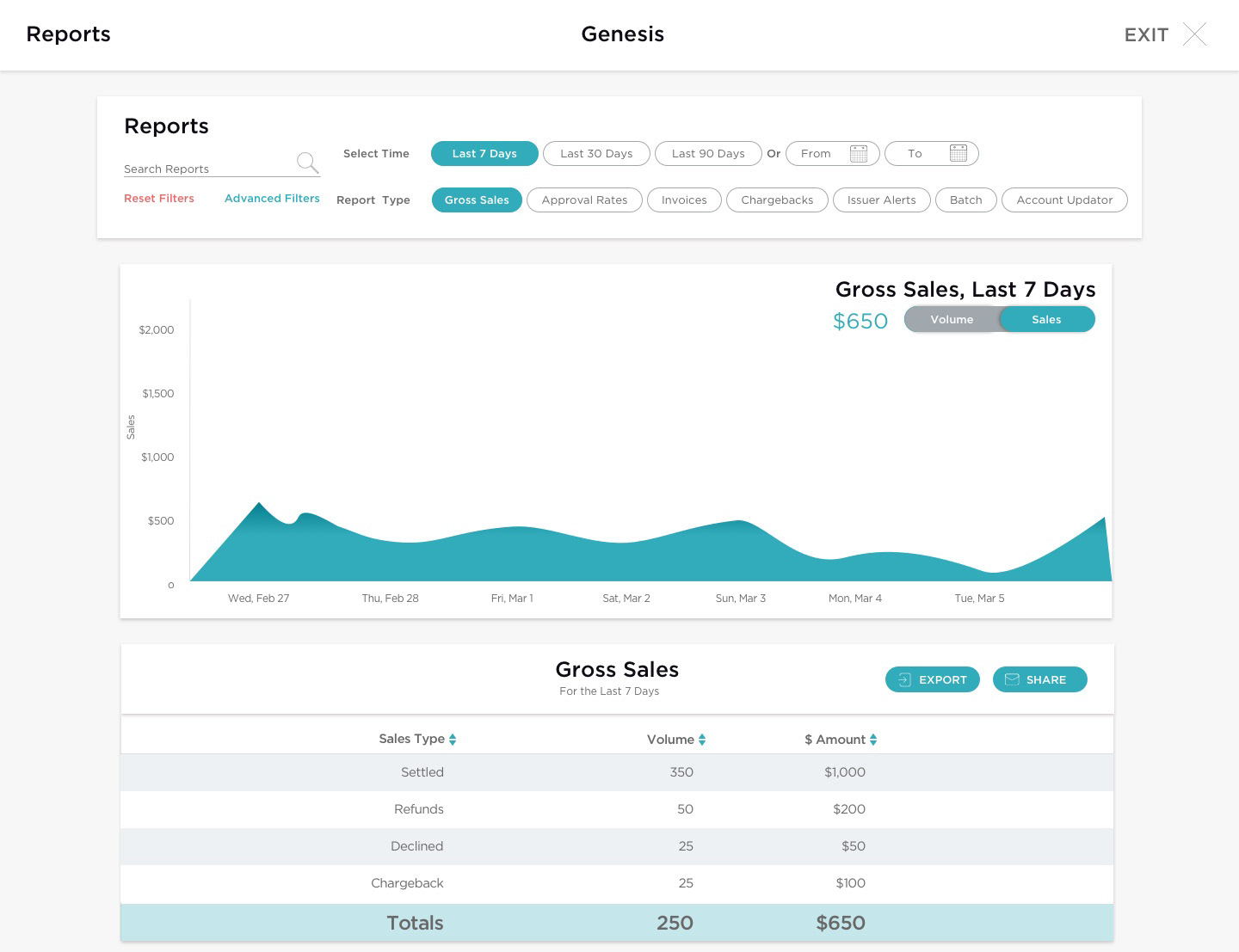Switch chart toggle to Volume
Viewport: 1239px width, 952px height.
tap(952, 319)
